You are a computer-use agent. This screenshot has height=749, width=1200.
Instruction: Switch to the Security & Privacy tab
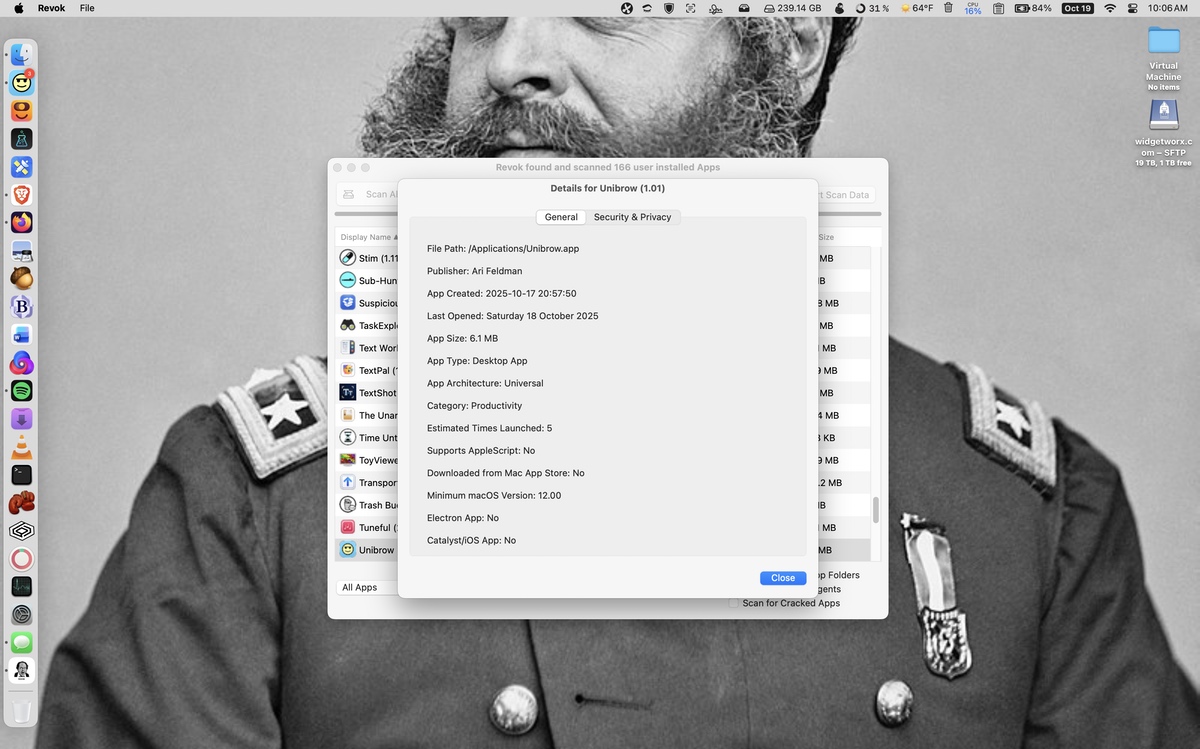(632, 217)
